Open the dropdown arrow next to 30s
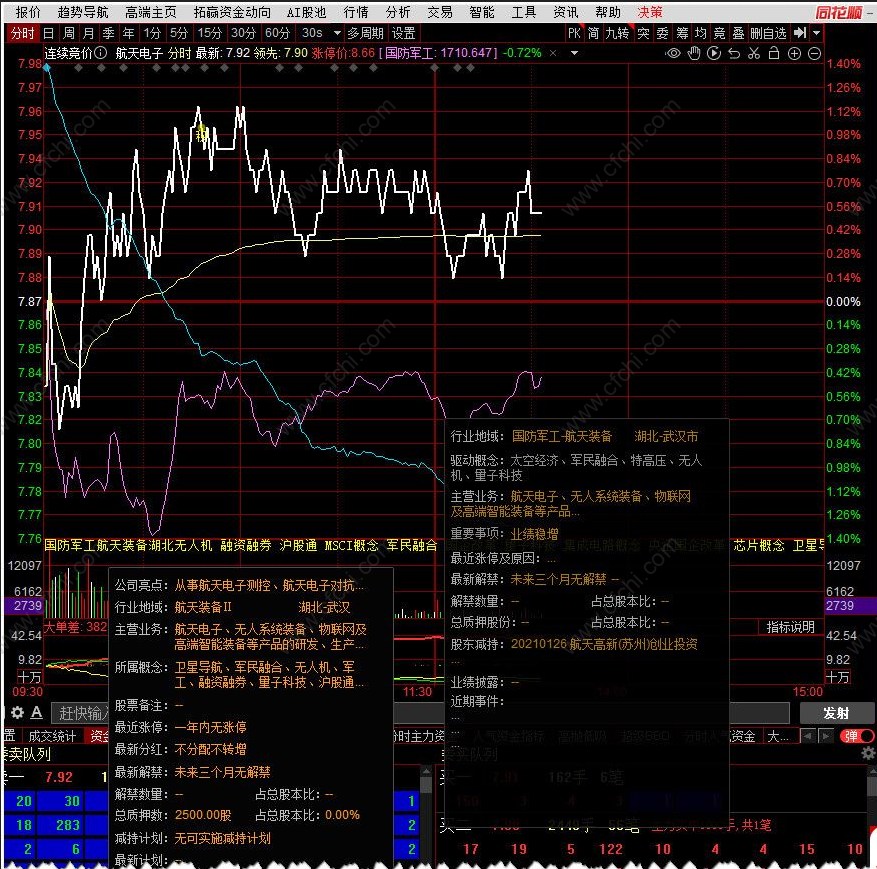The height and width of the screenshot is (869, 877). point(337,33)
